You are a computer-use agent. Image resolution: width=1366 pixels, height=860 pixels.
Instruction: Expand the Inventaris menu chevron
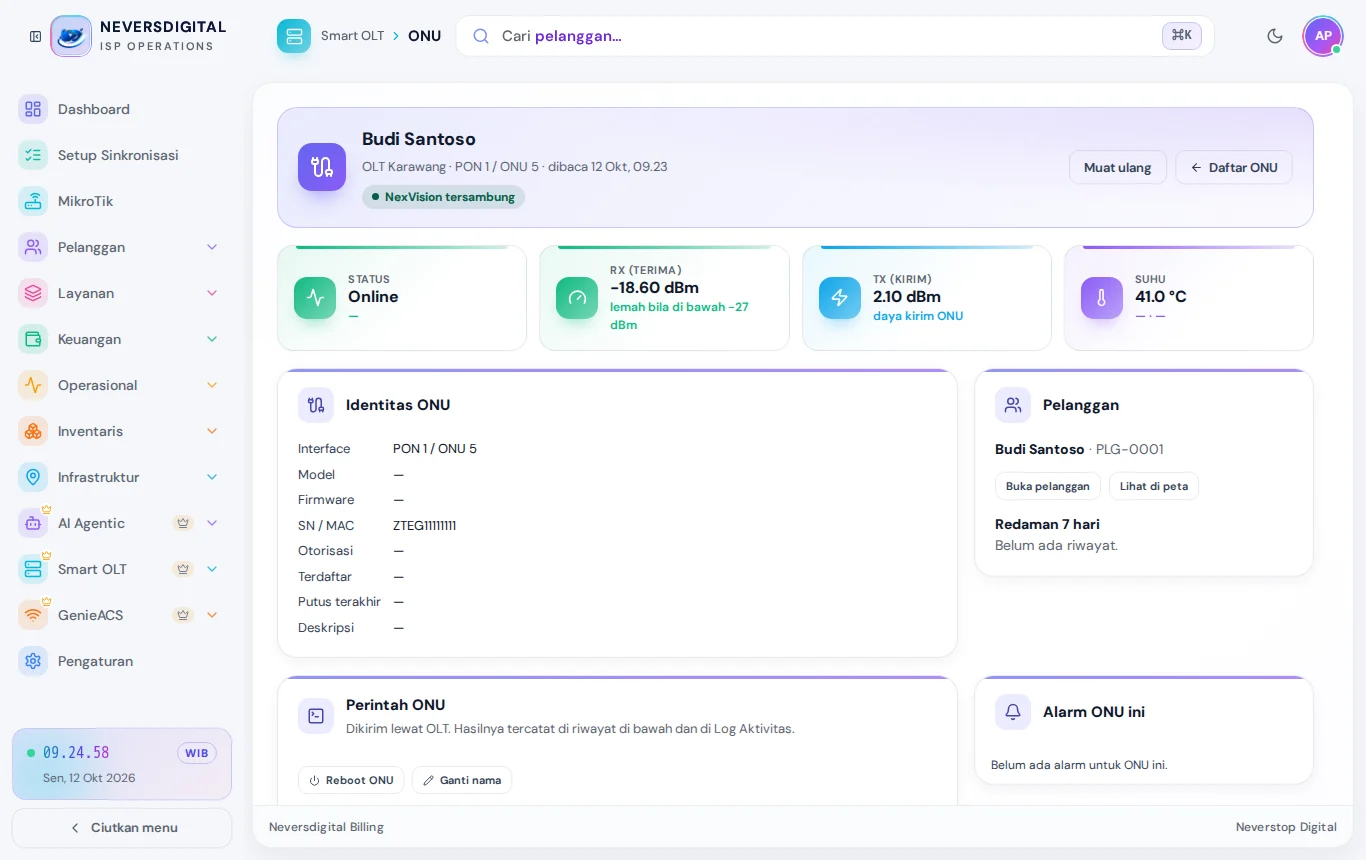(212, 431)
